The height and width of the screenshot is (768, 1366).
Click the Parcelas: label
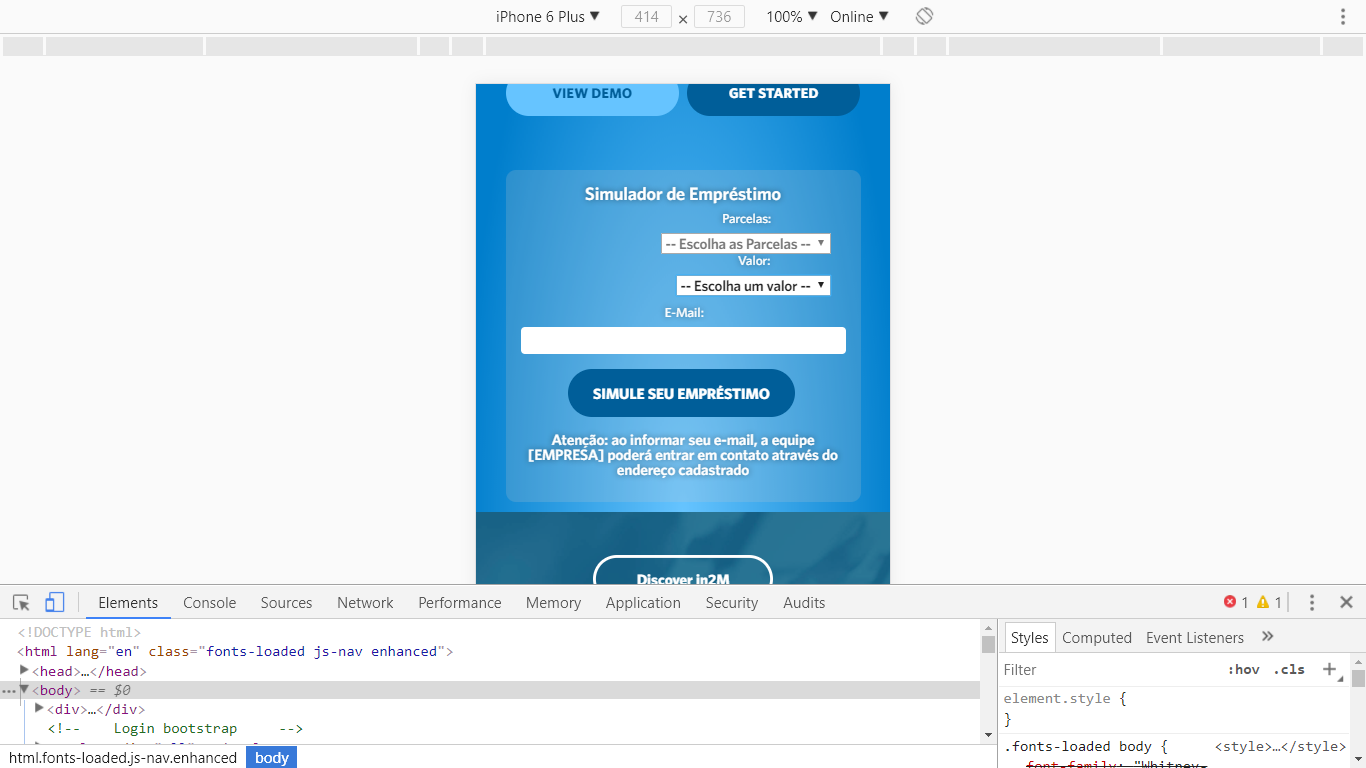746,219
